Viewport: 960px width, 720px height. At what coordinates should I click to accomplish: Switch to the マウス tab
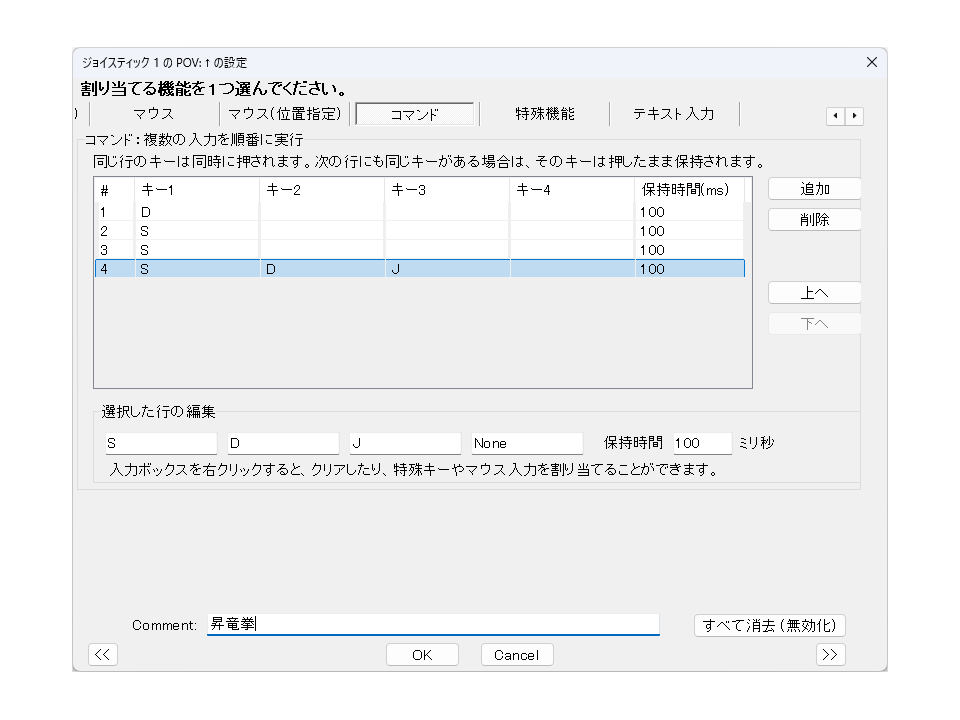154,114
